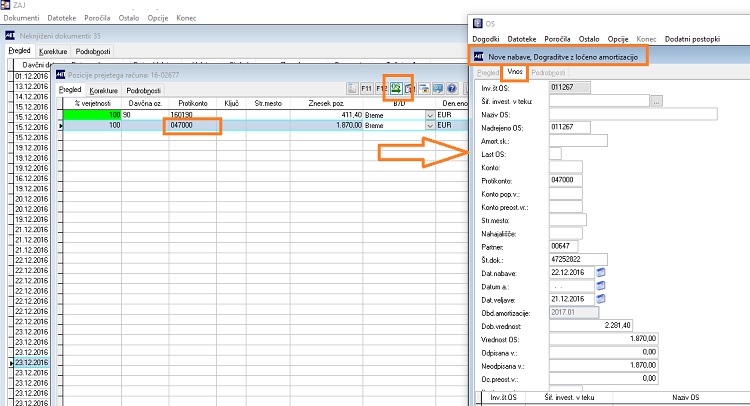Switch to Korekture tab in positions window
The image size is (750, 406).
coord(103,90)
